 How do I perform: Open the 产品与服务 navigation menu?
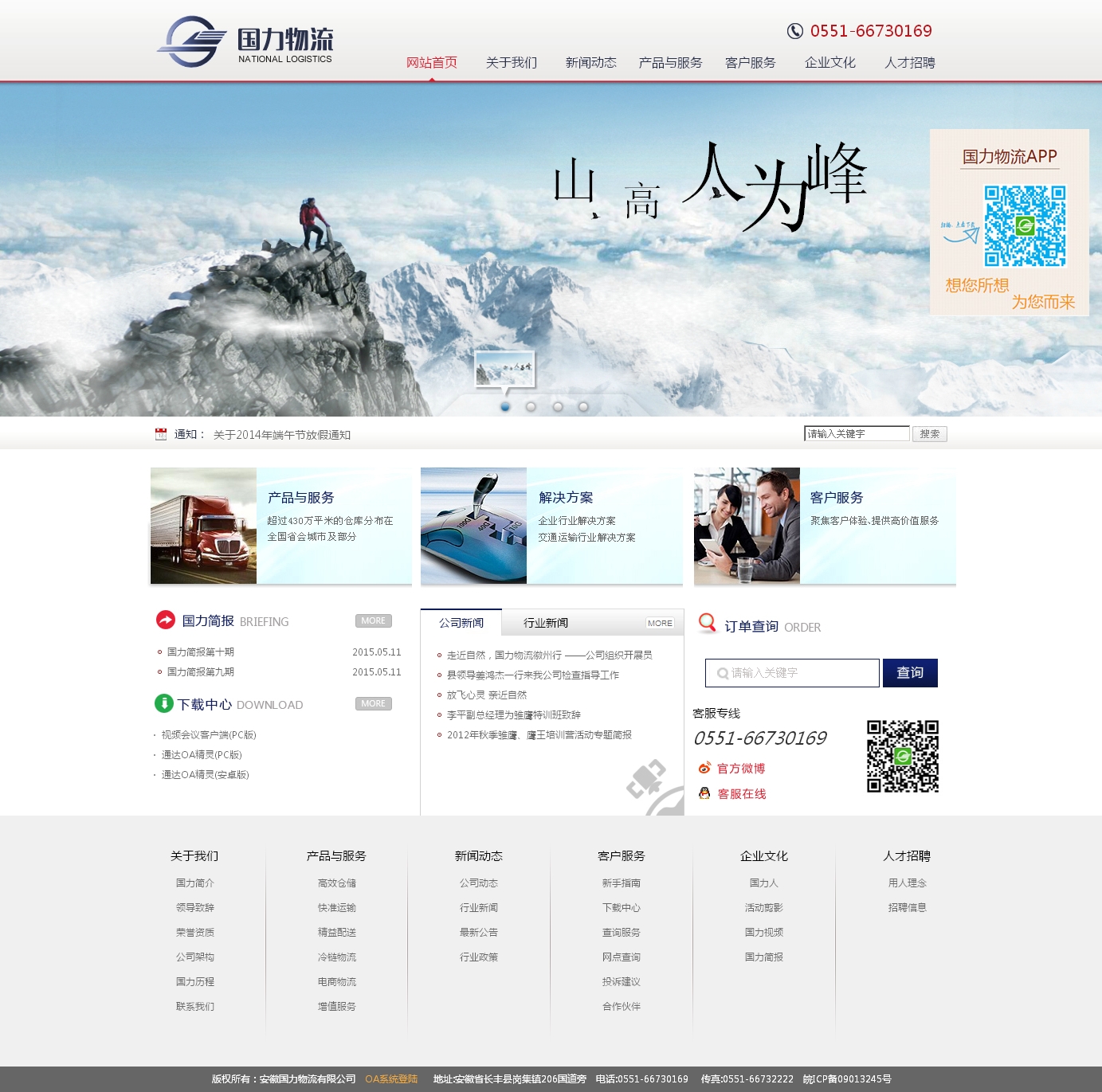coord(670,63)
